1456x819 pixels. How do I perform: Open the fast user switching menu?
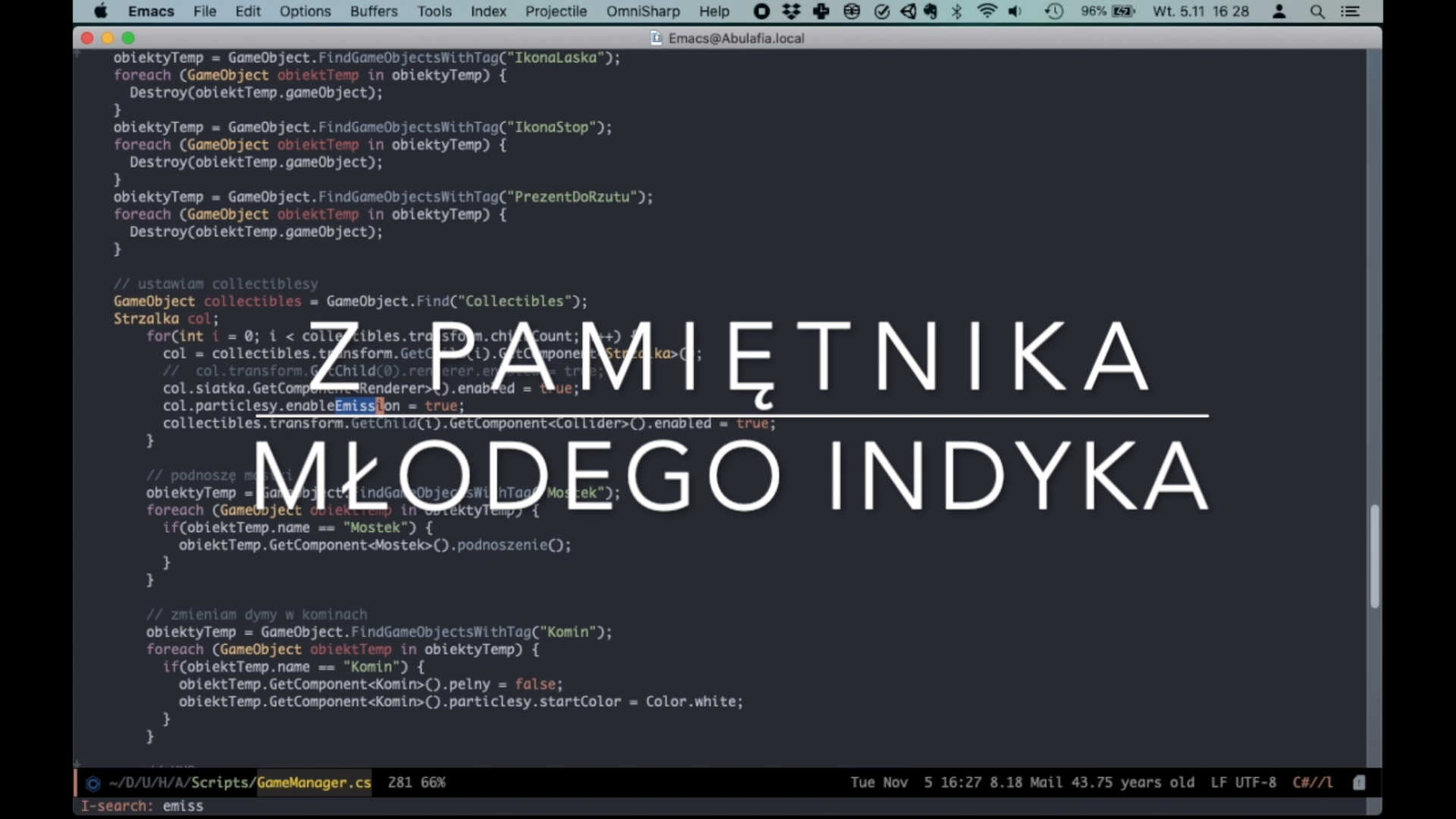(x=1278, y=11)
